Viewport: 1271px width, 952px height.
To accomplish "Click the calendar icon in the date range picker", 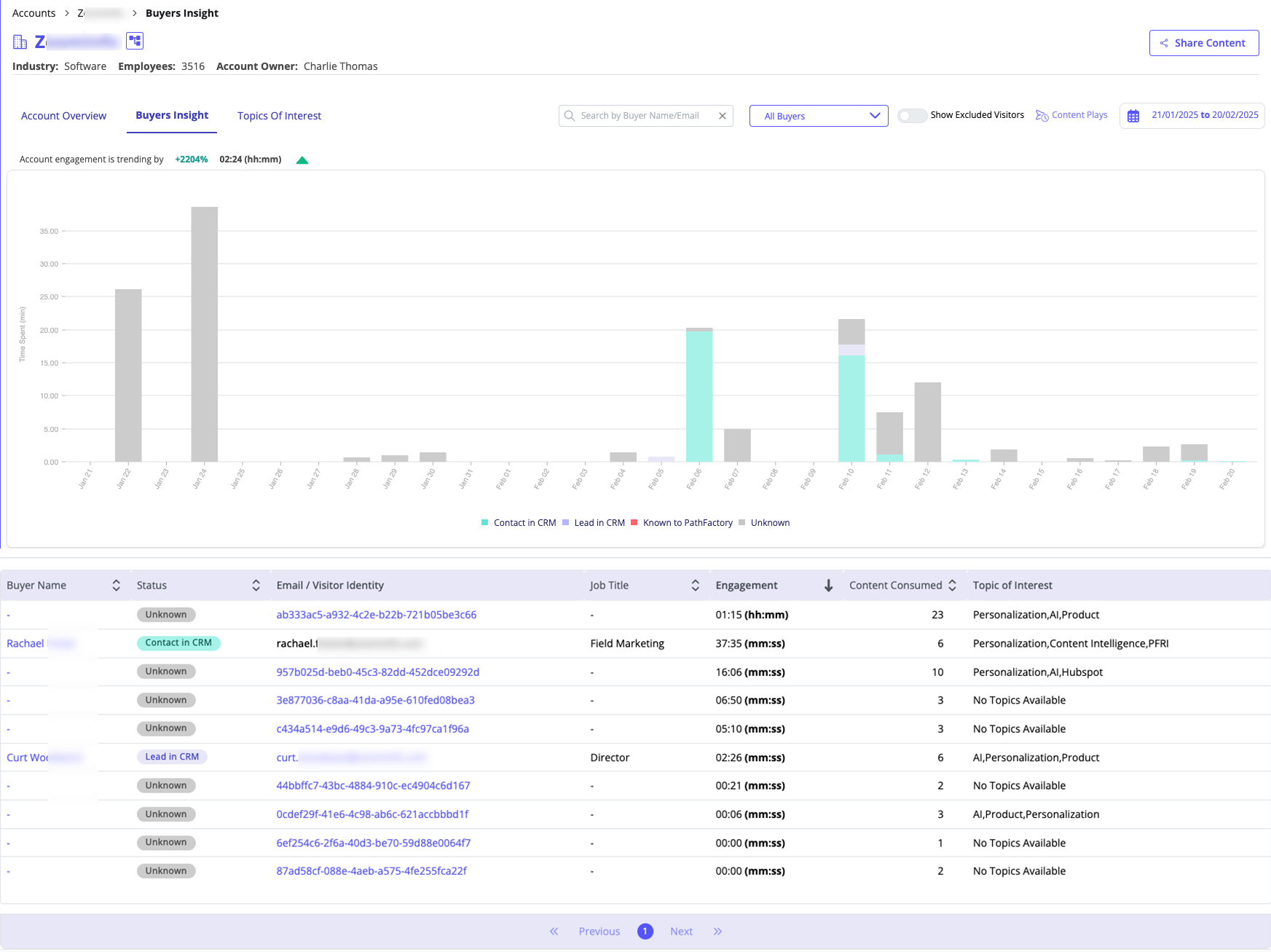I will (x=1133, y=116).
